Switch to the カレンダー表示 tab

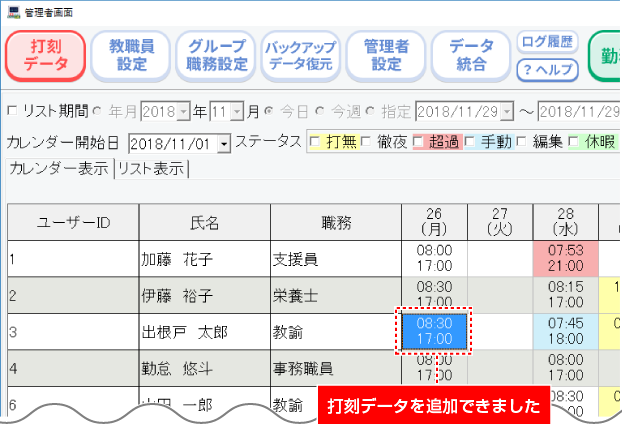pyautogui.click(x=59, y=169)
